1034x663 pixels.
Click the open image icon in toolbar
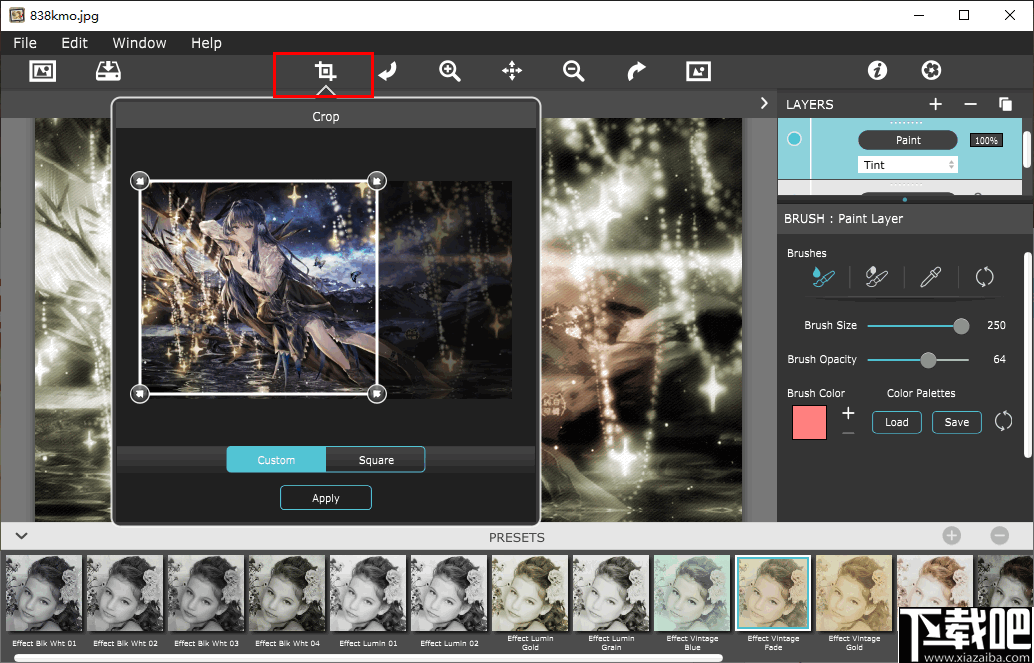tap(43, 71)
